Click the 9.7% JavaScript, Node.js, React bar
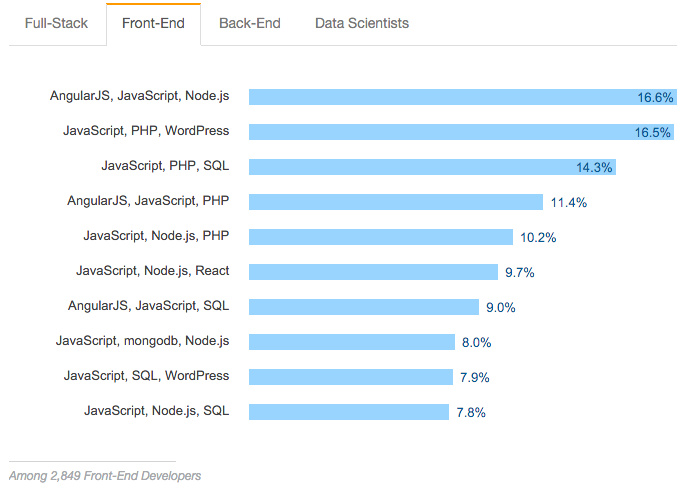 (x=373, y=272)
